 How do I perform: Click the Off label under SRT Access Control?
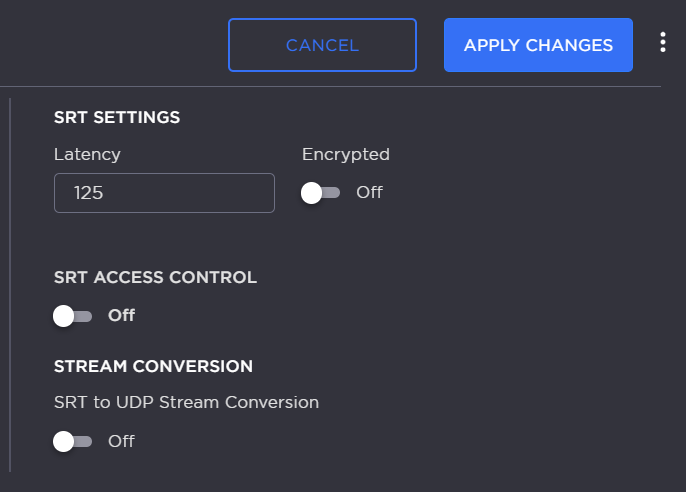point(121,316)
